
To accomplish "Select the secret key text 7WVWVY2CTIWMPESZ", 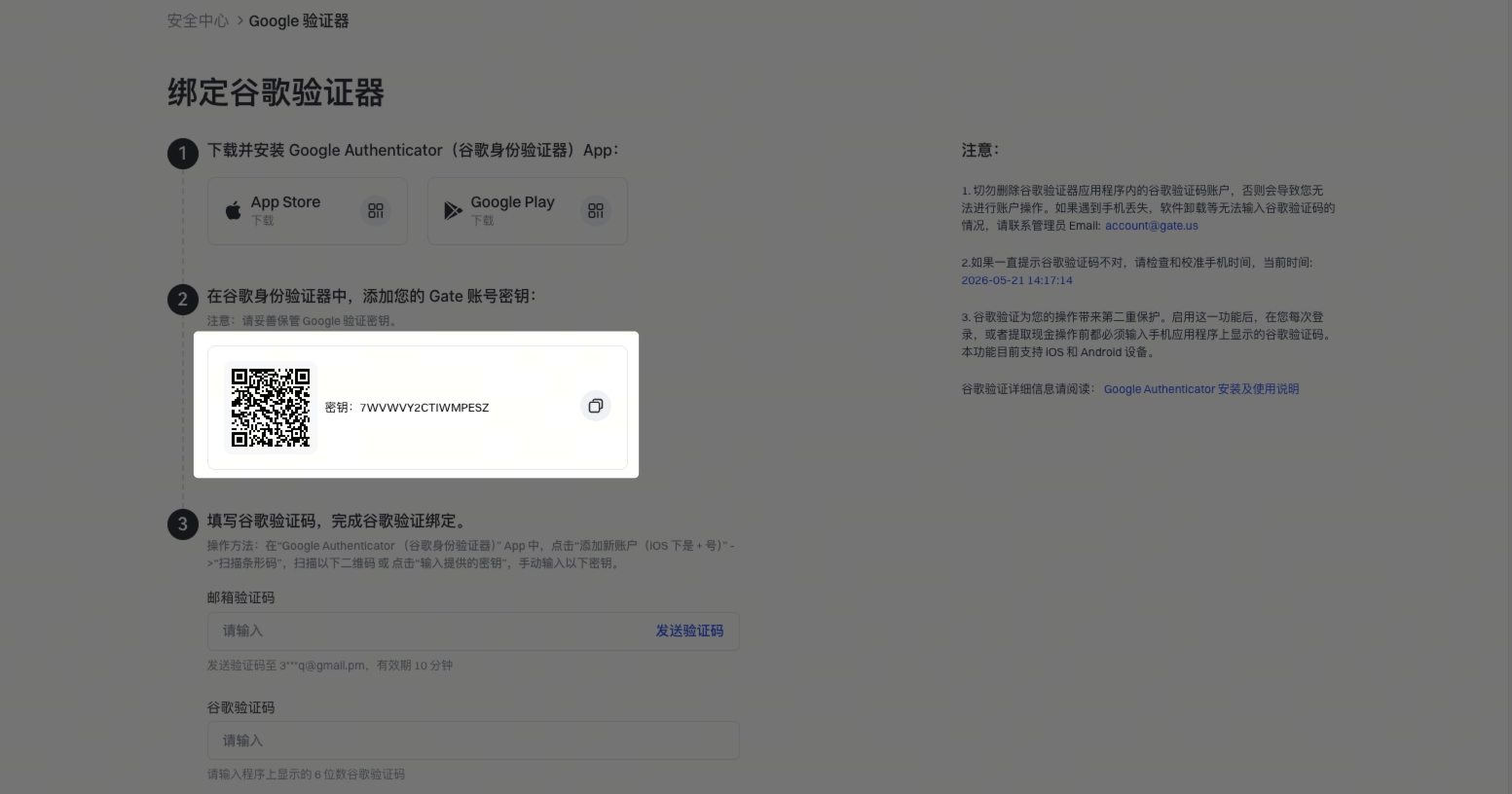I will coord(424,408).
